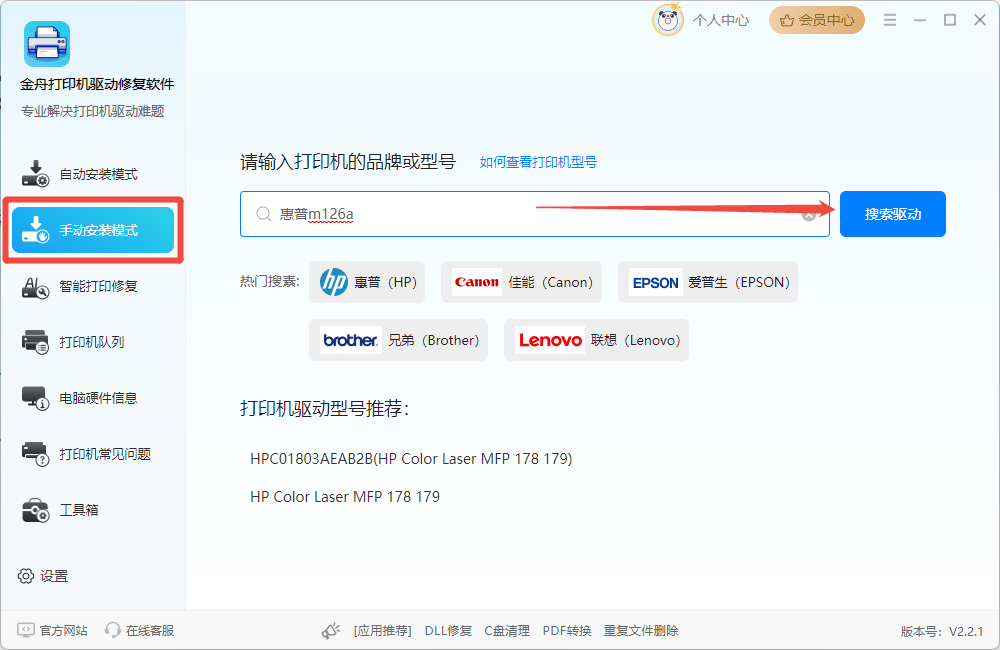Click the [应用推荐] label
This screenshot has height=650, width=1000.
coord(383,631)
